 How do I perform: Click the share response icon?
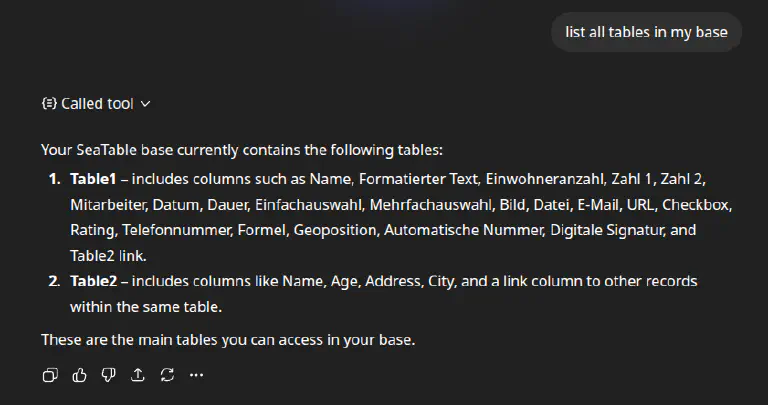tap(137, 375)
